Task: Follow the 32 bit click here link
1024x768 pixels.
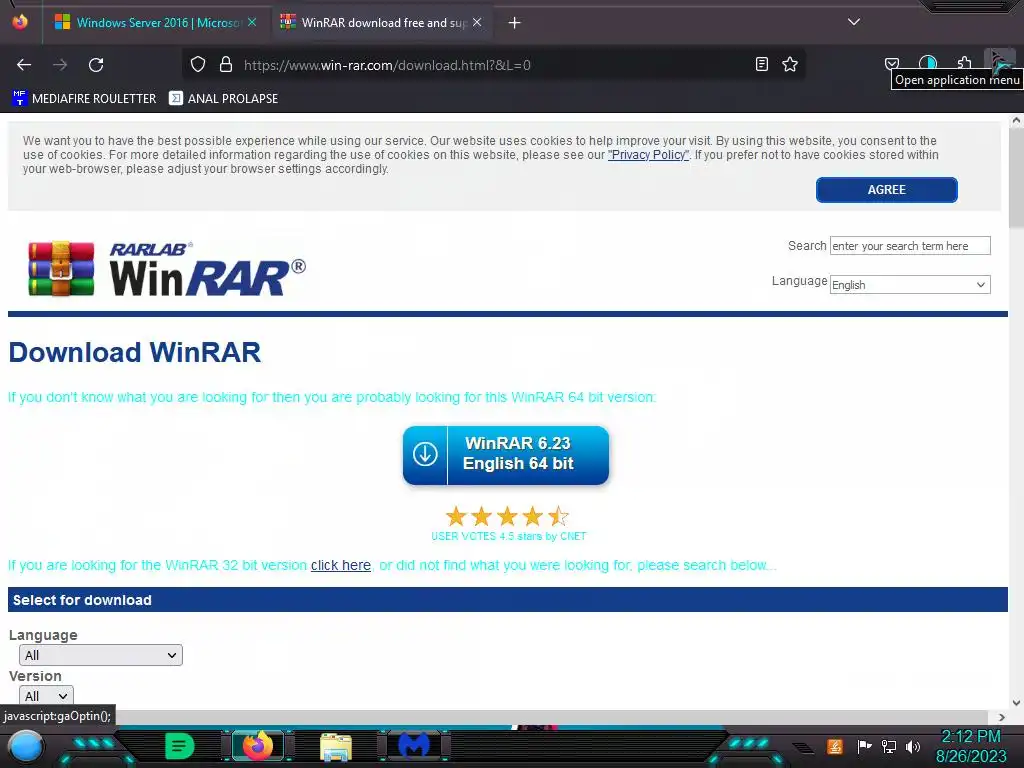Action: pyautogui.click(x=341, y=566)
